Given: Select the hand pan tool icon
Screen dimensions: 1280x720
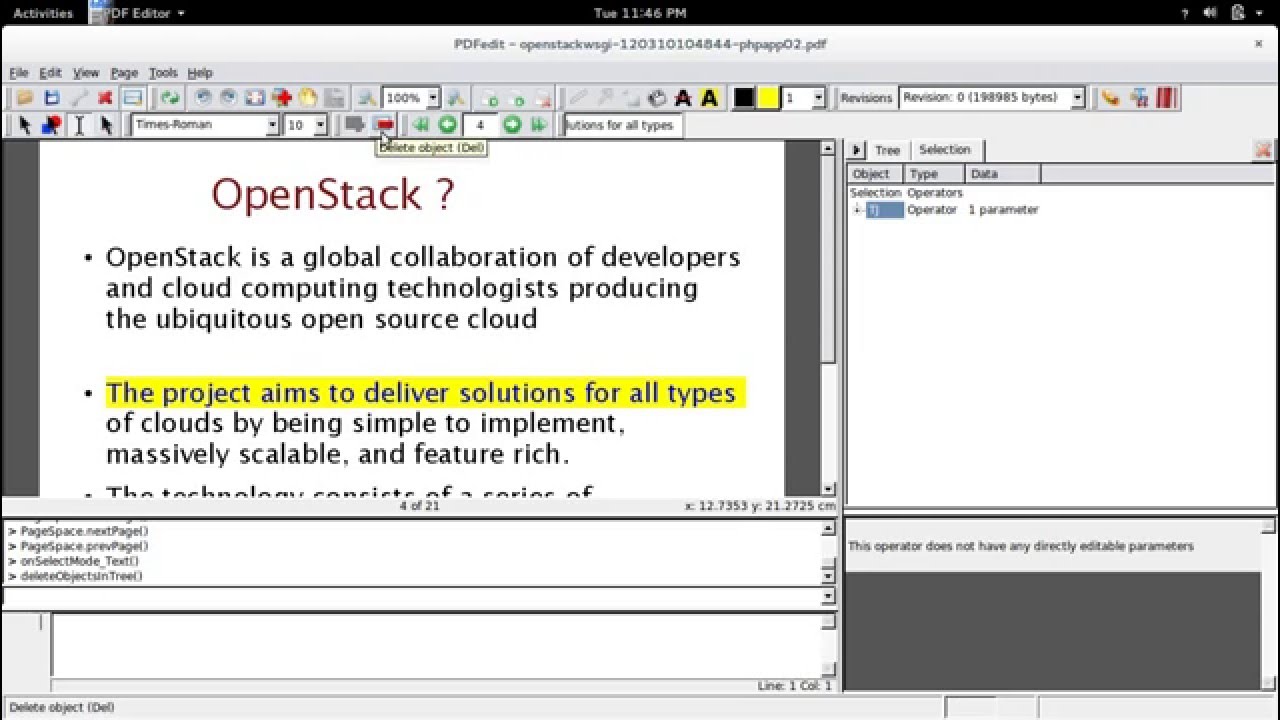Looking at the screenshot, I should click(307, 98).
